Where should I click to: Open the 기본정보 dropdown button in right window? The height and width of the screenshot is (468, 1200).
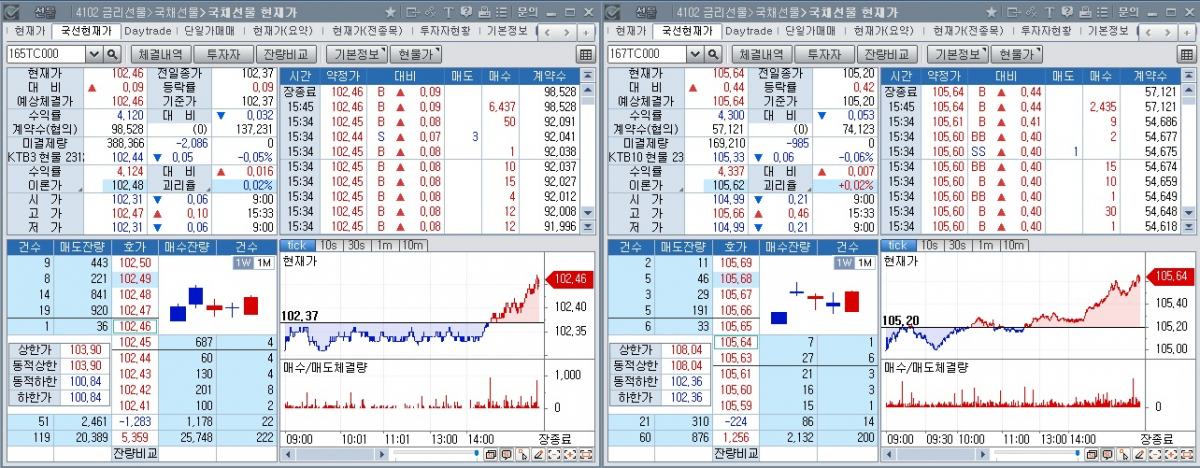pos(956,54)
